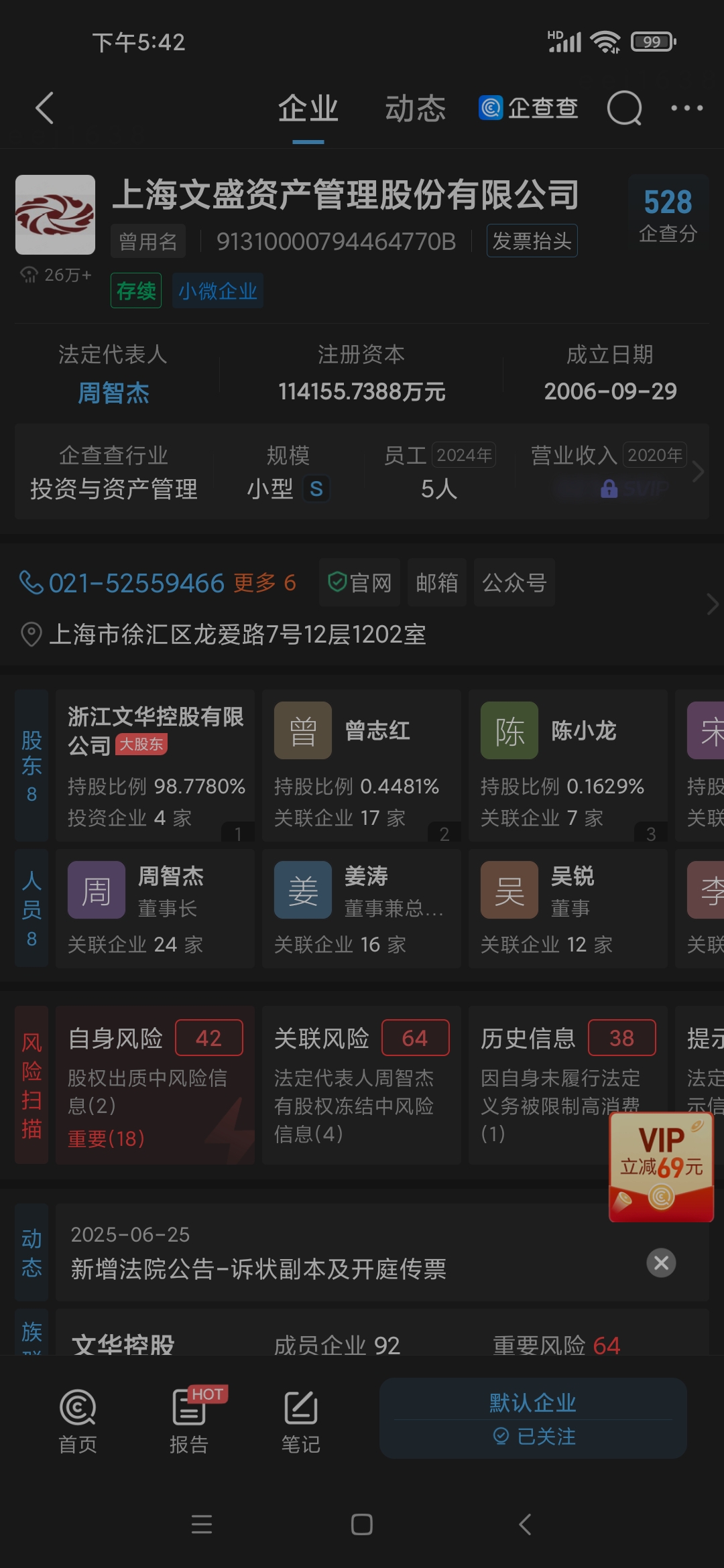The height and width of the screenshot is (1568, 724).
Task: Show more phone numbers via 更多 6
Action: (x=265, y=582)
